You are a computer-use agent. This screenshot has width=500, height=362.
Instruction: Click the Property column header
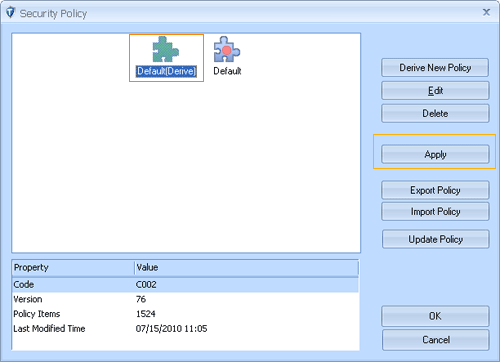click(73, 268)
